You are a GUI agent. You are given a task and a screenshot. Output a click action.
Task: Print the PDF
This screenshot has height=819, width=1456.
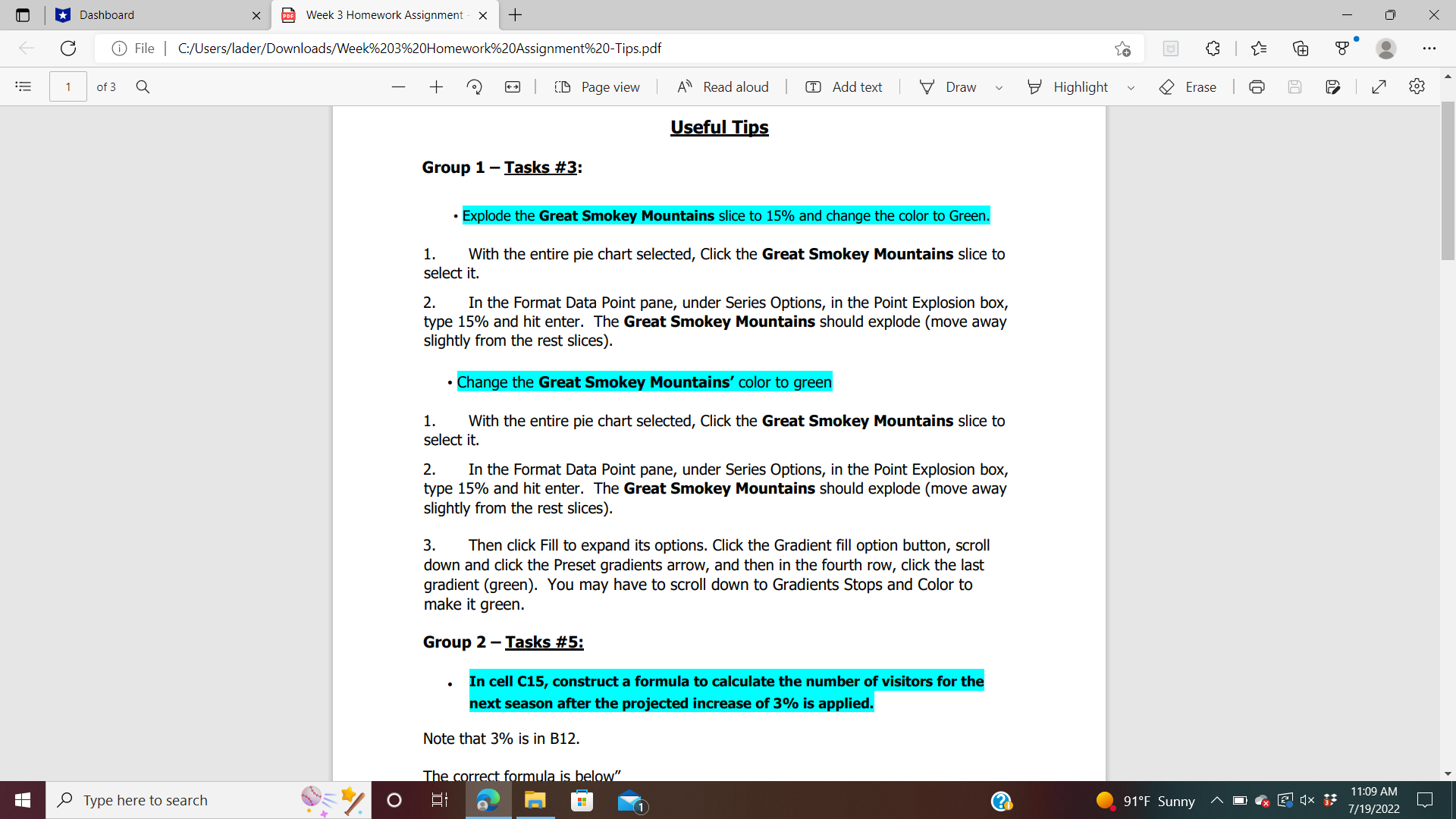(x=1257, y=86)
